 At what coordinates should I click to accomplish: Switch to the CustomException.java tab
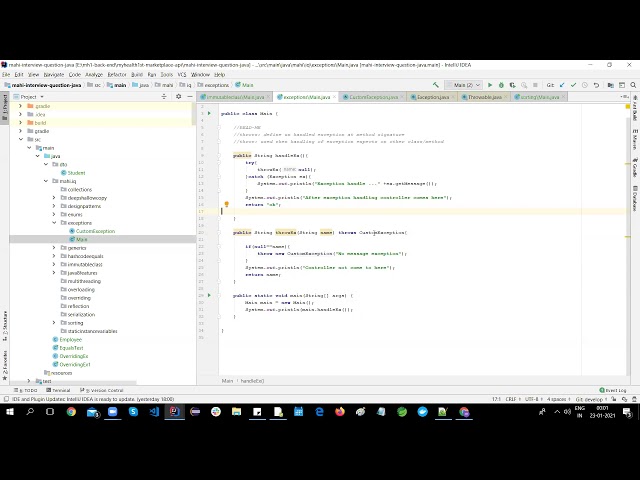click(371, 97)
